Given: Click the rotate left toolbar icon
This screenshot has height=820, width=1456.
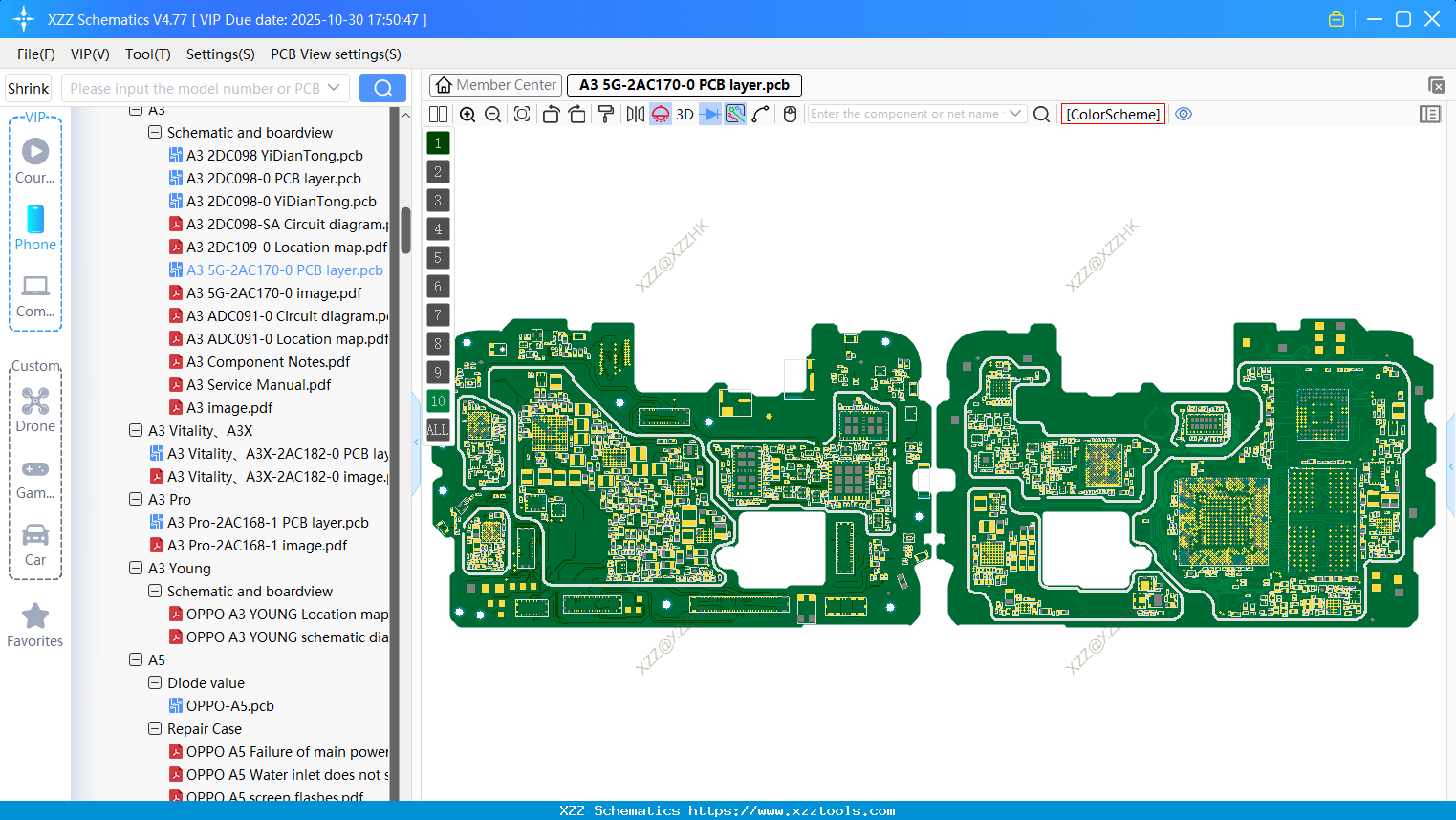Looking at the screenshot, I should 551,114.
